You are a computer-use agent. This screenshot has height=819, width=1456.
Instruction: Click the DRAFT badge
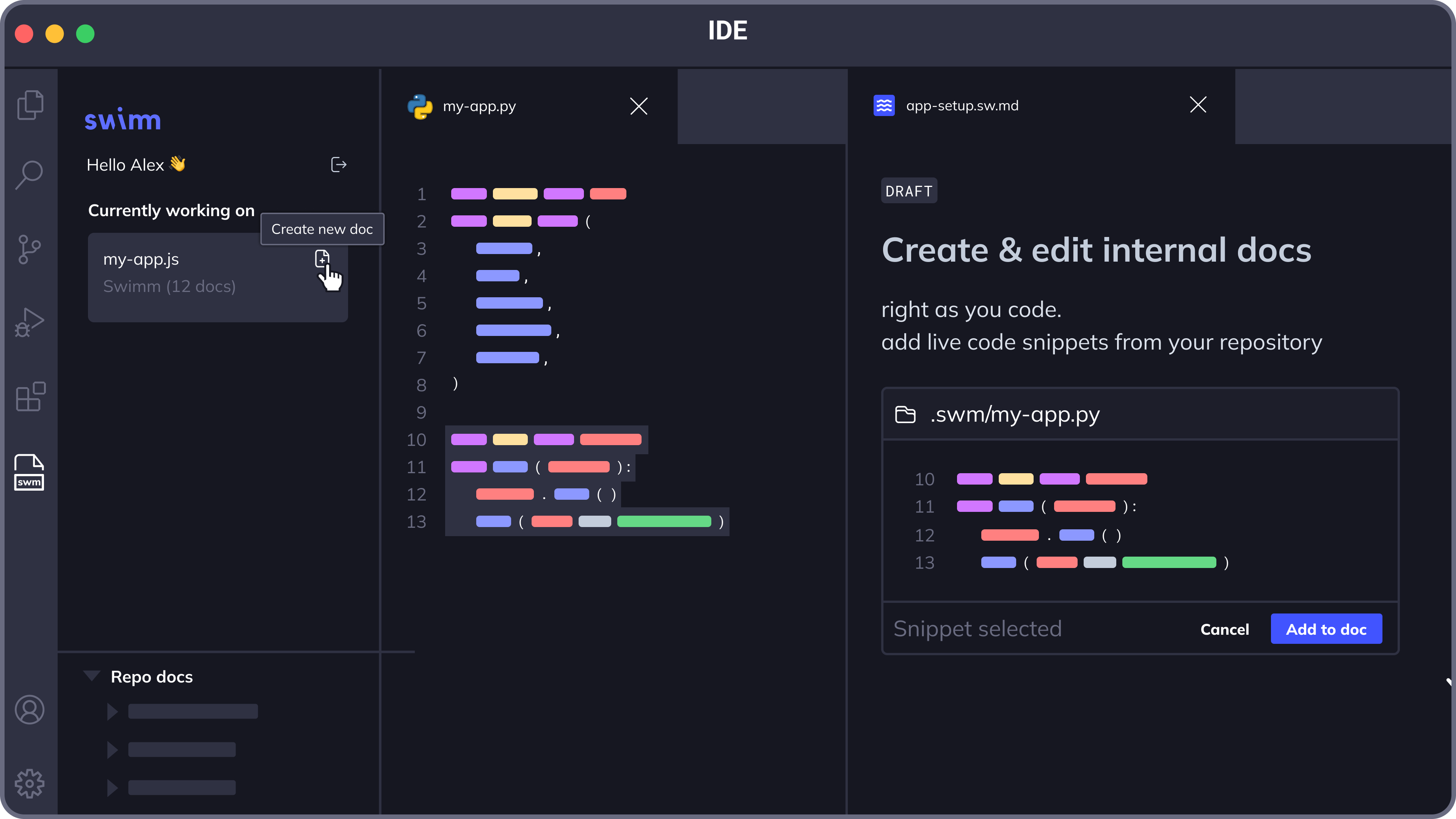tap(909, 191)
